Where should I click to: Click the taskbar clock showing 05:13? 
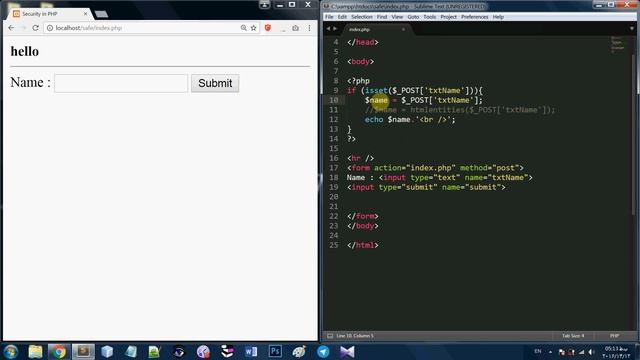point(616,352)
